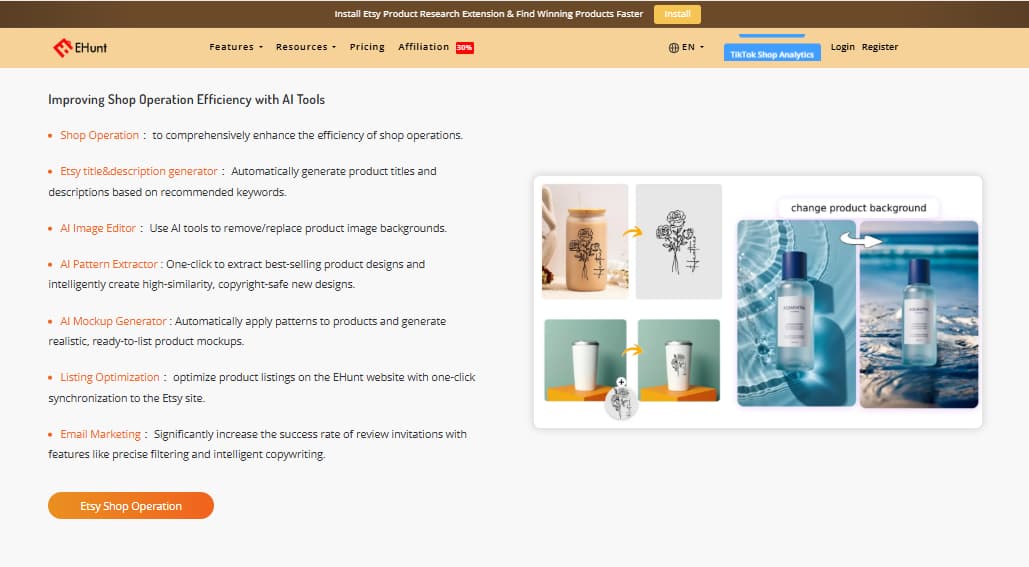Open the Pricing page

[367, 47]
